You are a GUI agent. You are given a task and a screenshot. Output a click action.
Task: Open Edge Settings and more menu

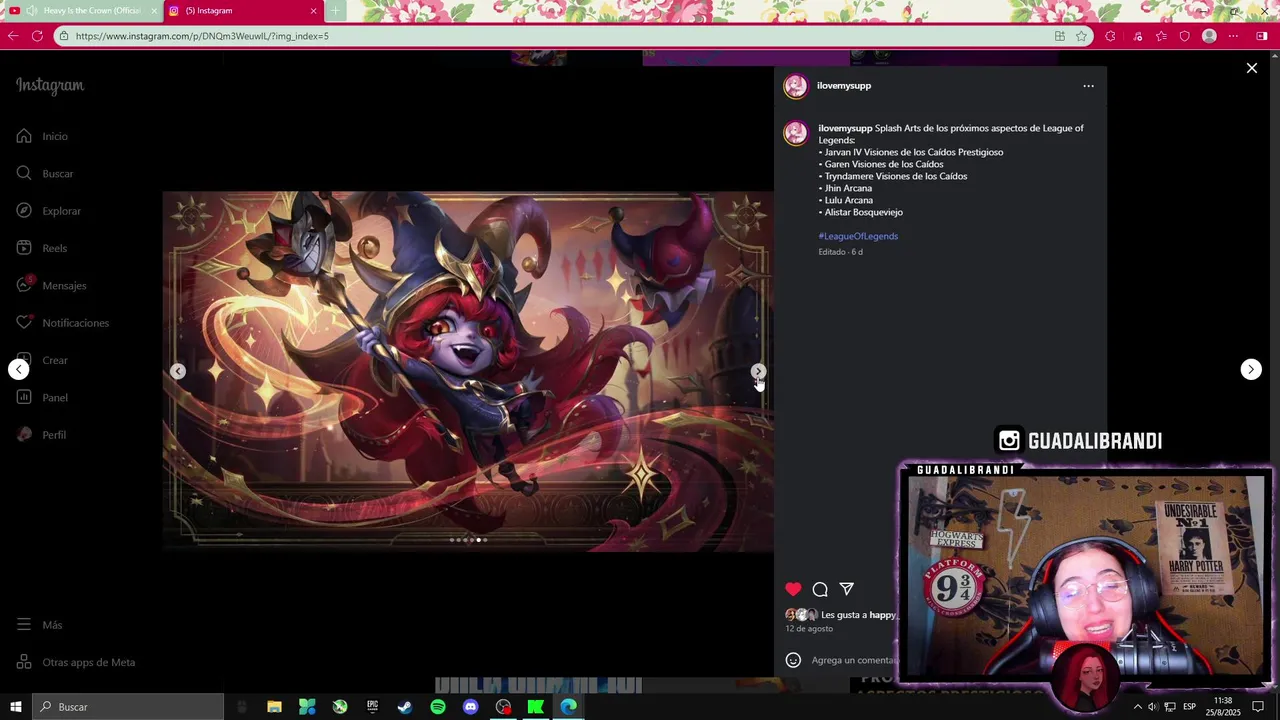tap(1233, 36)
